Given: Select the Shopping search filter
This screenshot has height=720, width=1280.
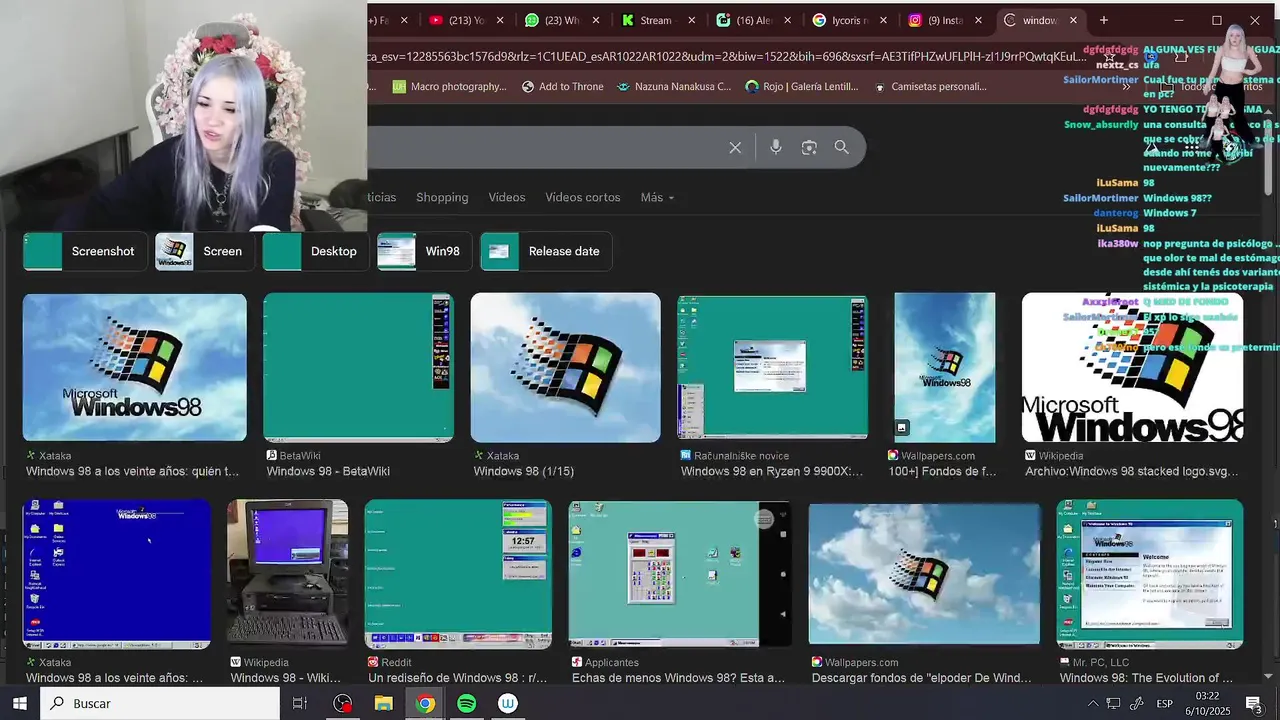Looking at the screenshot, I should tap(442, 198).
